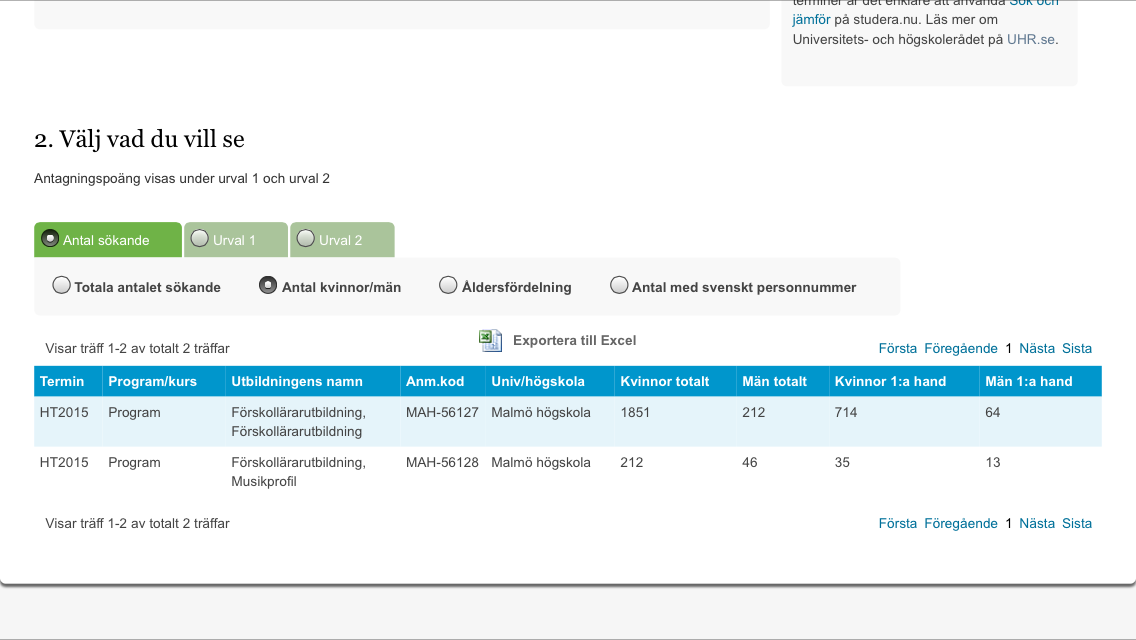
Task: Switch to the Urval 1 tab
Action: (235, 240)
